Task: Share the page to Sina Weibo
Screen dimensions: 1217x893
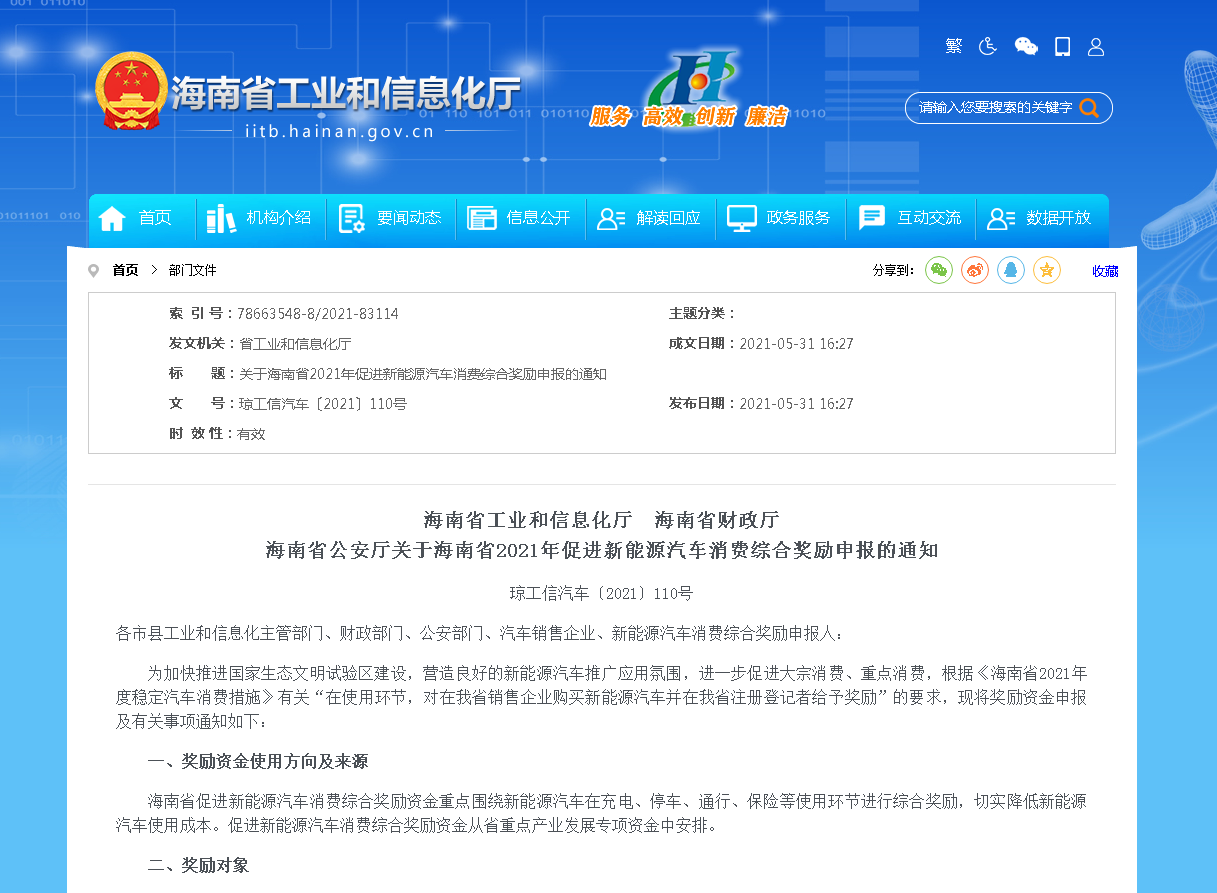Action: pos(974,270)
